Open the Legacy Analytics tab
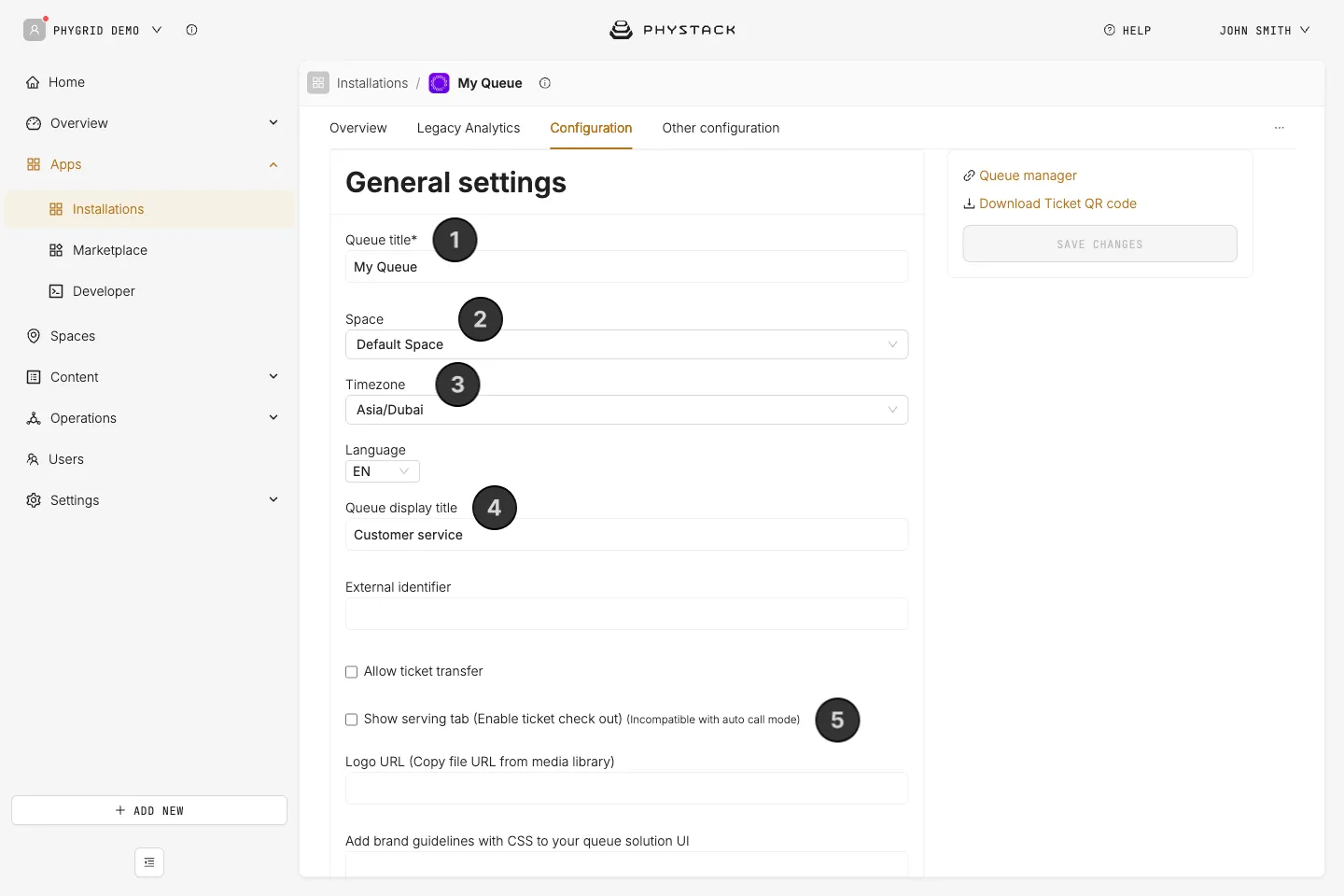Screen dimensions: 1344x896 pos(469,128)
